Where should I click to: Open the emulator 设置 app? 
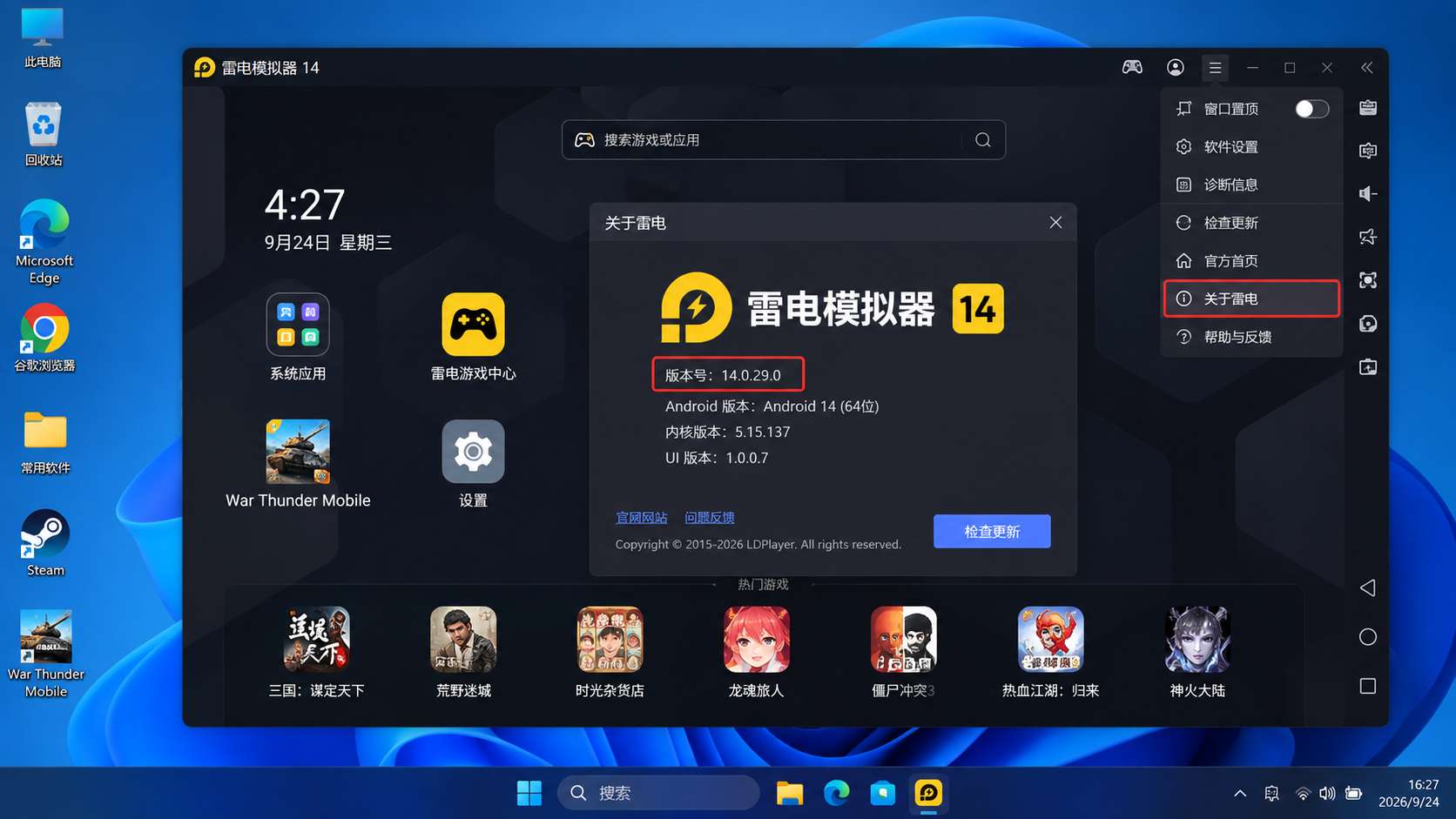[x=473, y=464]
